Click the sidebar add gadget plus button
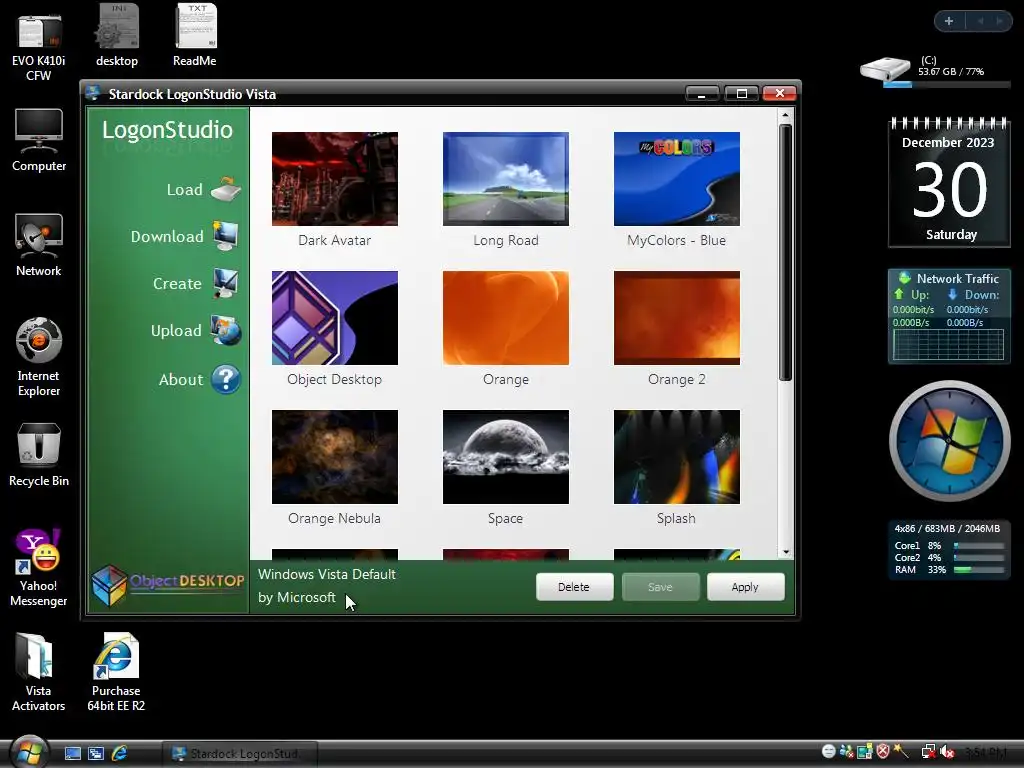The height and width of the screenshot is (768, 1024). click(949, 21)
